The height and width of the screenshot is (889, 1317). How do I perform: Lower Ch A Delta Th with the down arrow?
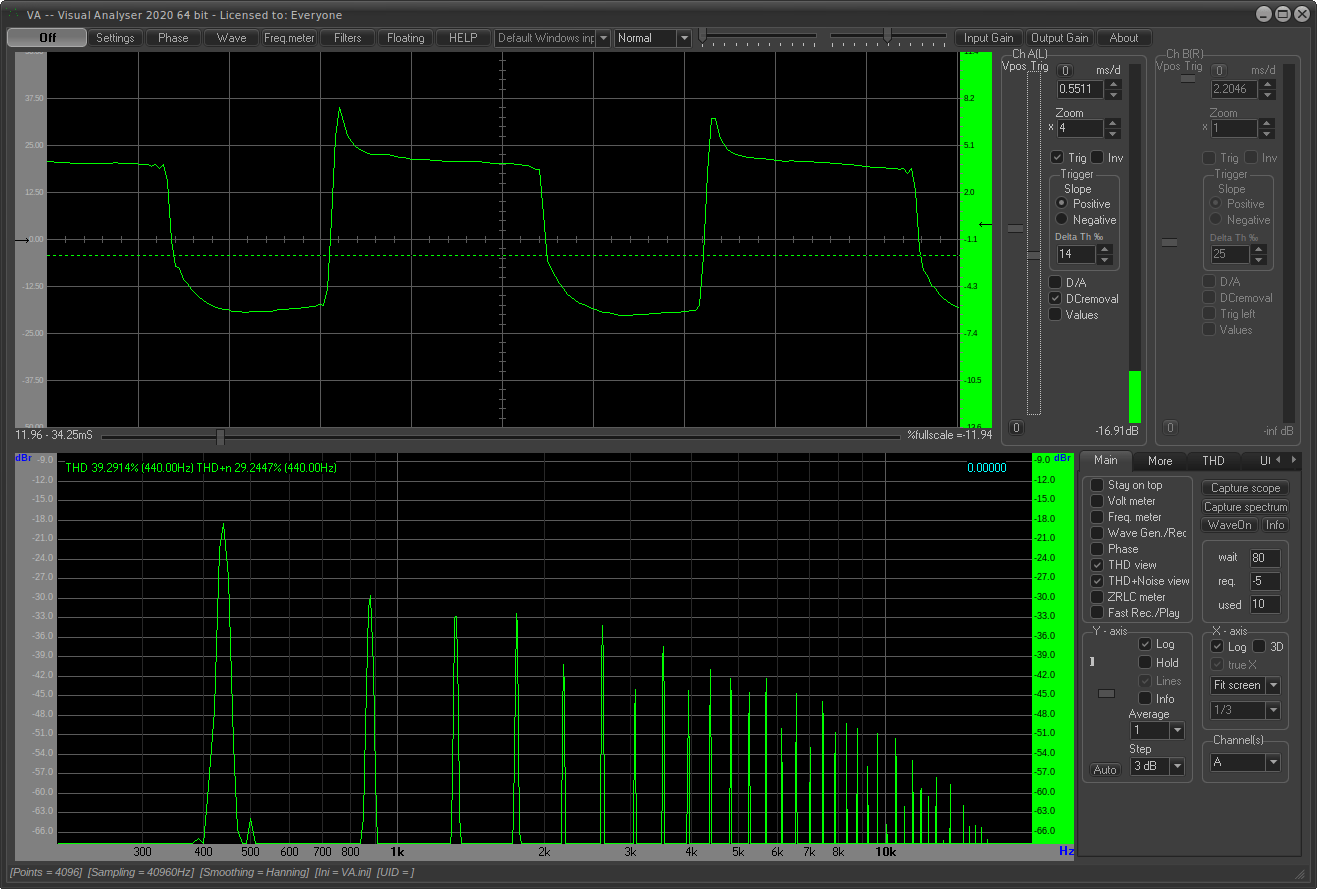click(1105, 259)
